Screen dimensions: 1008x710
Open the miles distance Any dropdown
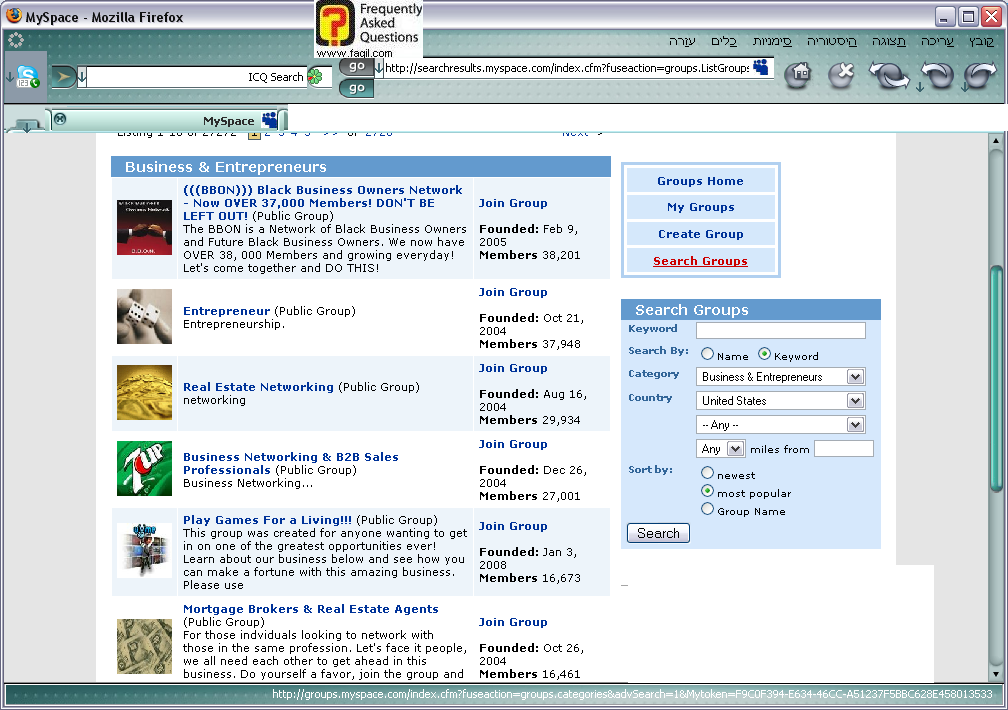pyautogui.click(x=721, y=449)
